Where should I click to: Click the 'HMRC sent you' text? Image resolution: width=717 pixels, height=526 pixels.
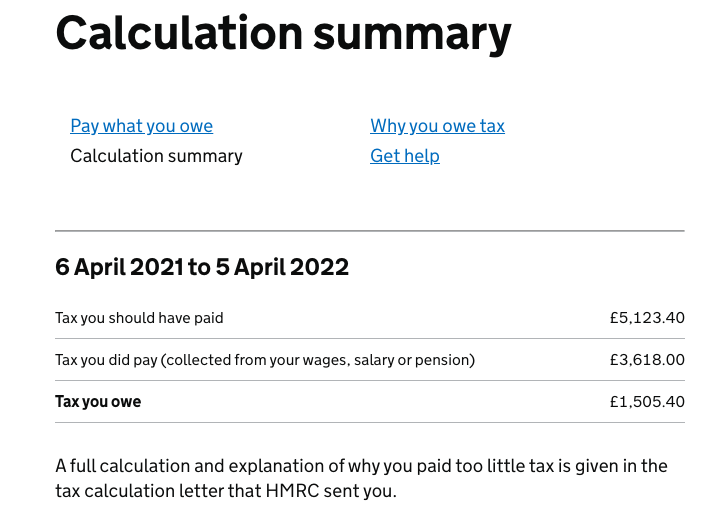(331, 491)
